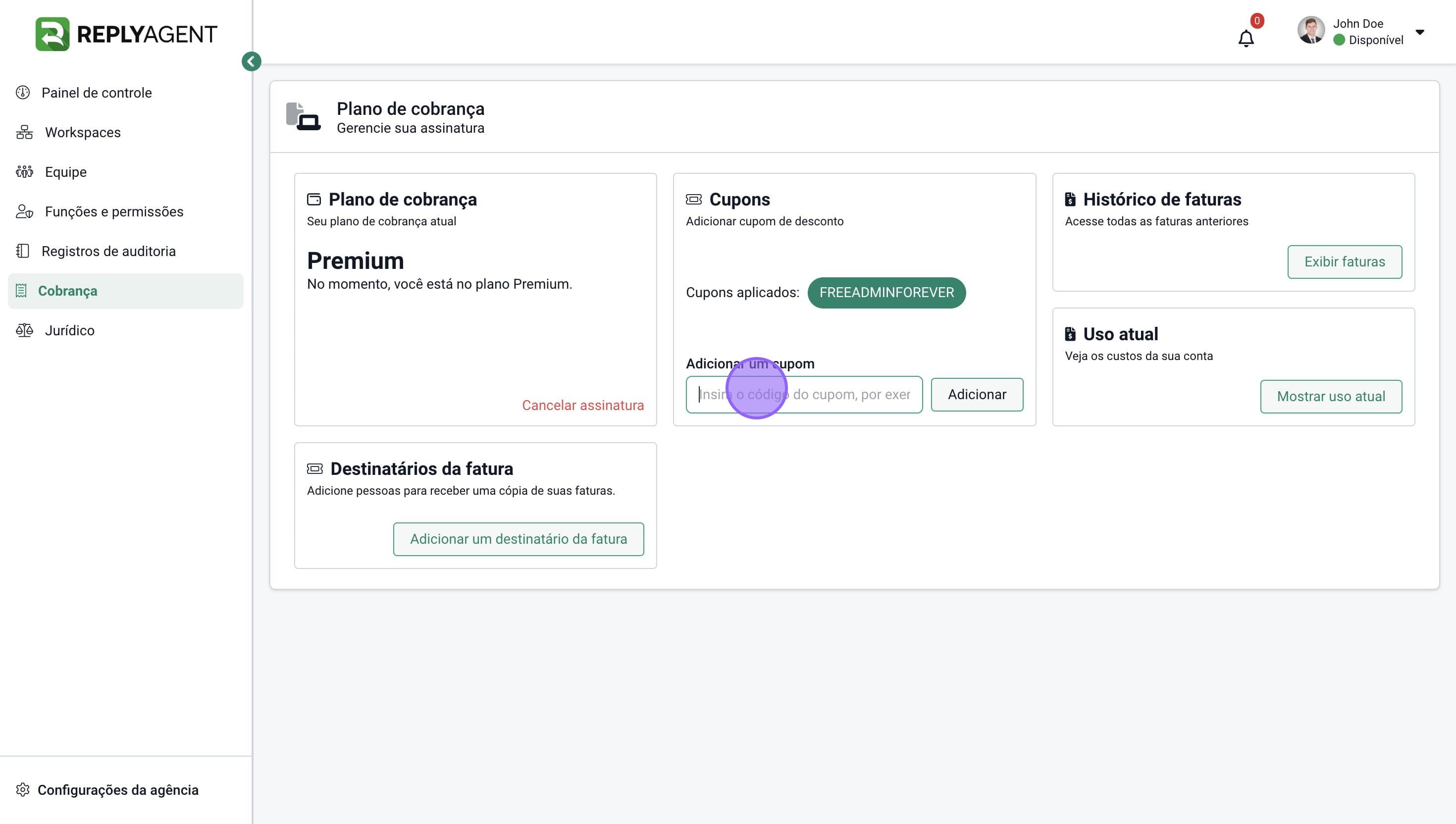The height and width of the screenshot is (824, 1456).
Task: Click the Workspaces sidebar icon
Action: click(24, 132)
